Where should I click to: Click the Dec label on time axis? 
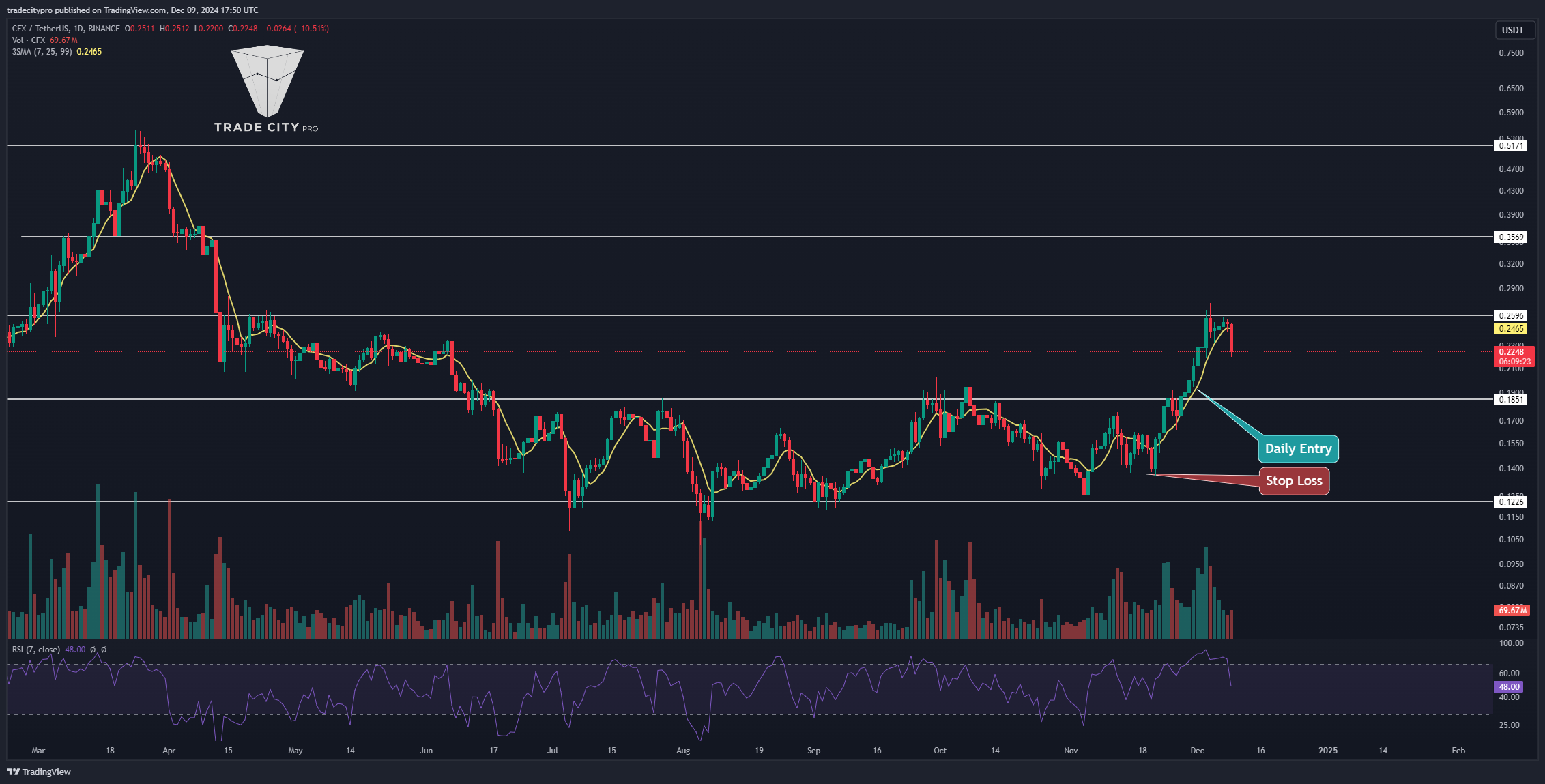point(1197,751)
